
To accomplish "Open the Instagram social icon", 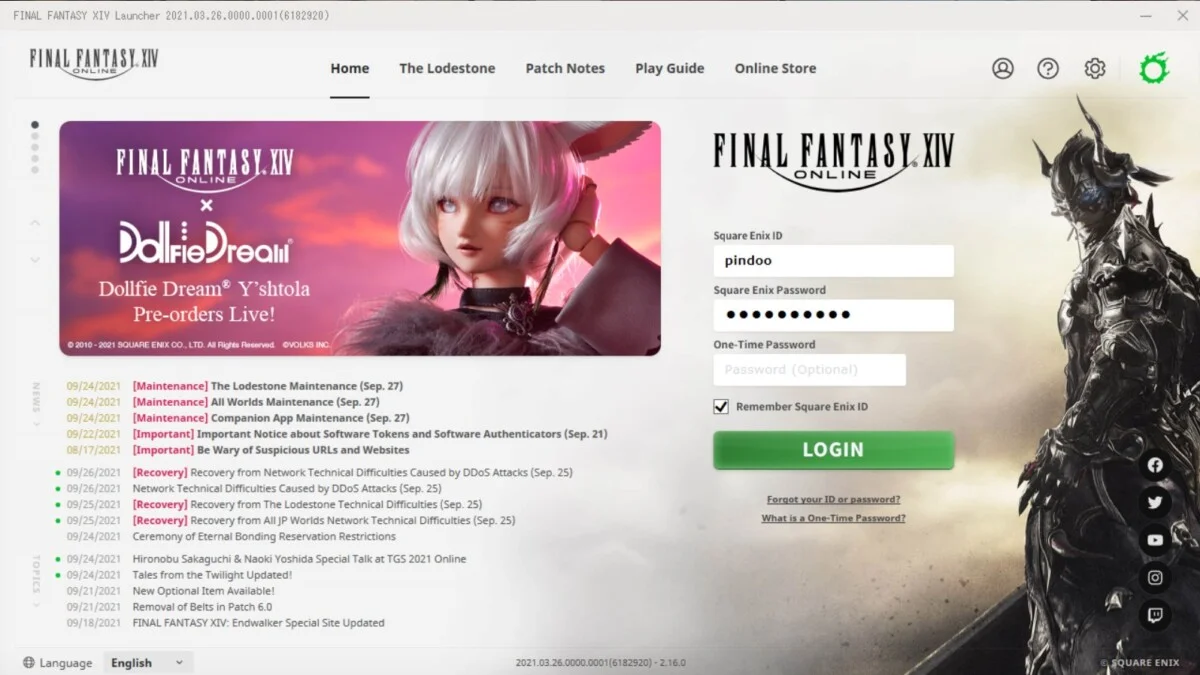I will tap(1155, 578).
